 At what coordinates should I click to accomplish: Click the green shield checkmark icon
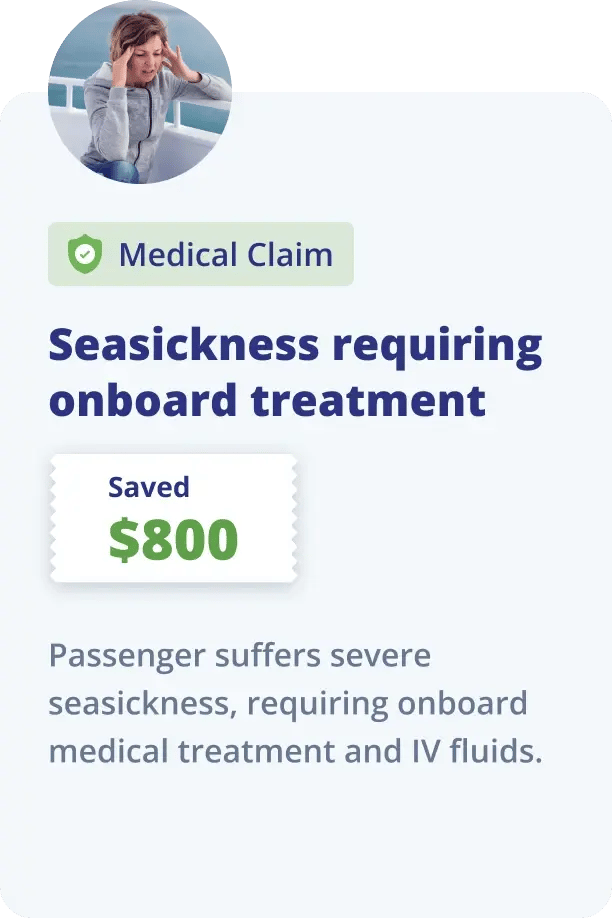pyautogui.click(x=85, y=255)
